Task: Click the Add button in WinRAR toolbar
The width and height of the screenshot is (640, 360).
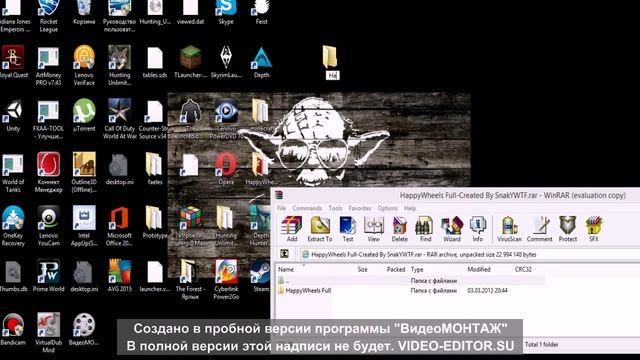Action: (x=291, y=229)
